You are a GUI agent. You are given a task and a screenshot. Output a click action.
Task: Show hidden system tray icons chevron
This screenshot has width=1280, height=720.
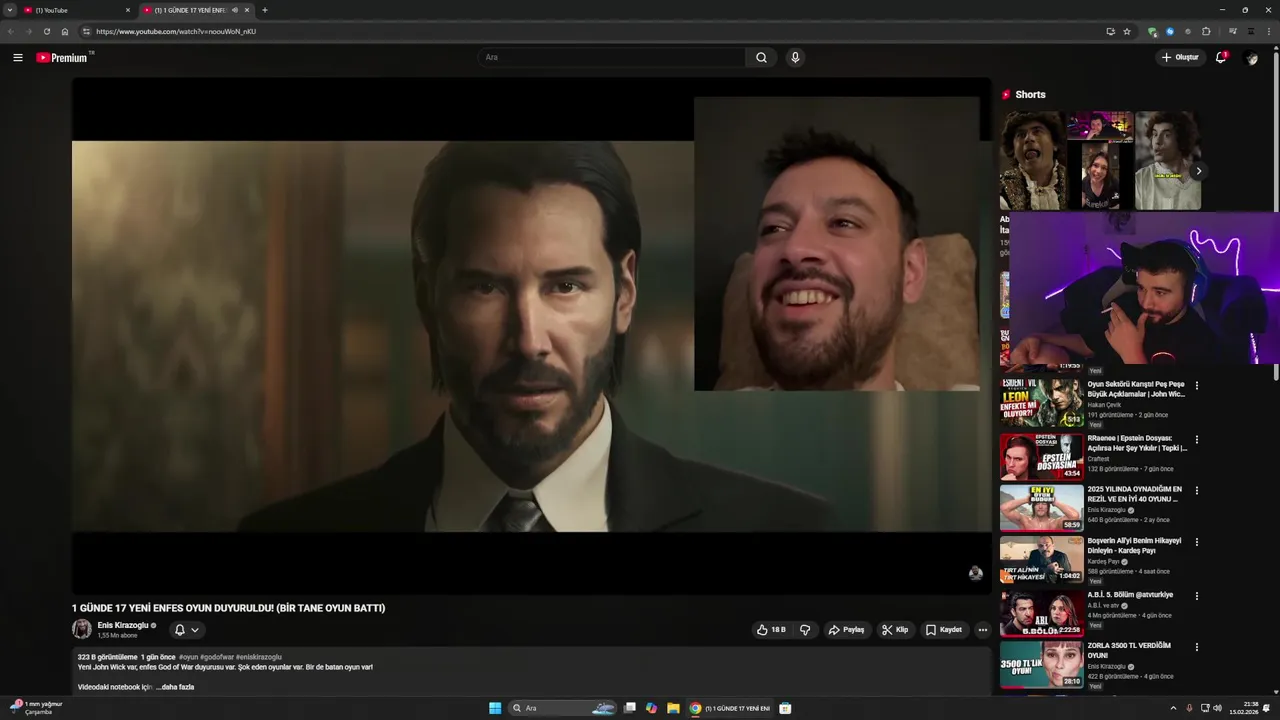[x=1173, y=708]
